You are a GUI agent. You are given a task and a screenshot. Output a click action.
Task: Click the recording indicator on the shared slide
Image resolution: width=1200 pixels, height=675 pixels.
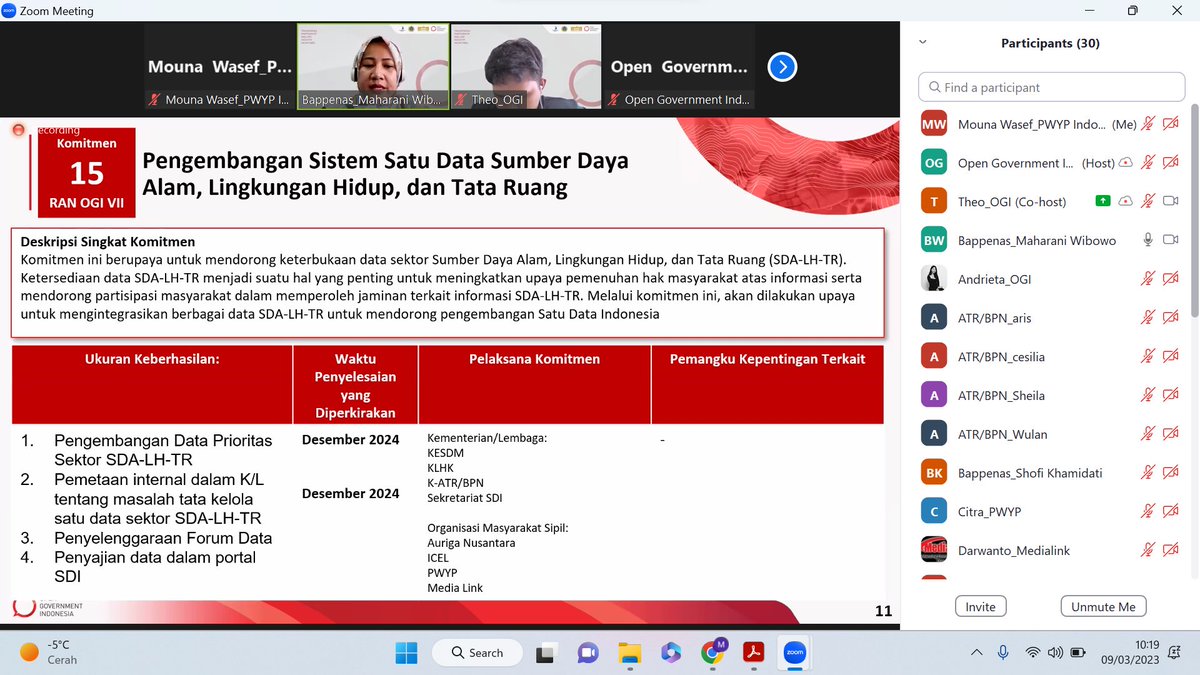(18, 129)
